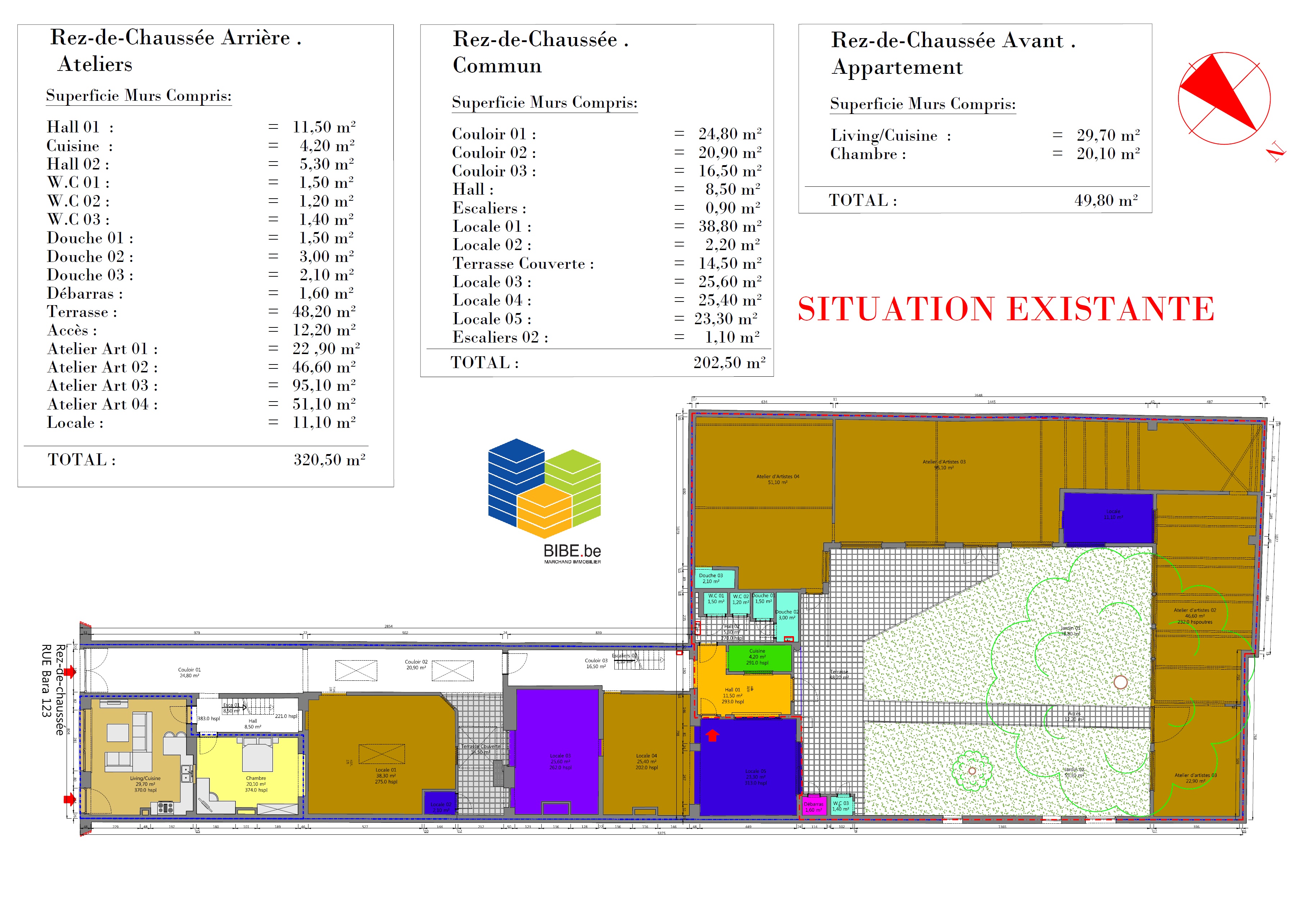Click the bed in the yellow Chambre
The width and height of the screenshot is (1308, 924).
click(x=257, y=755)
